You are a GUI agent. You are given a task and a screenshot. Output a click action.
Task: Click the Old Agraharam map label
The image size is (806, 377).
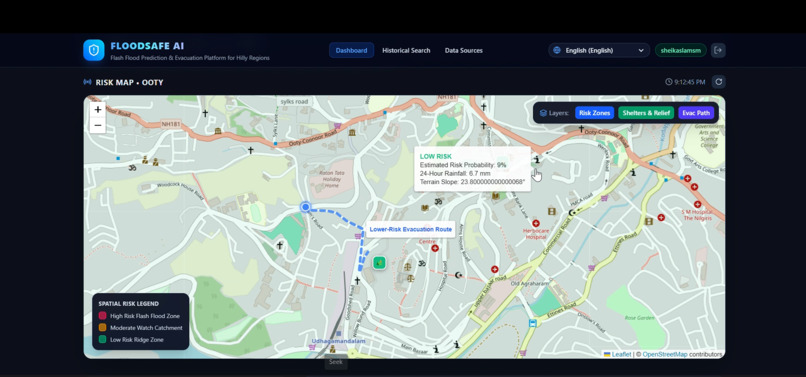(x=530, y=283)
